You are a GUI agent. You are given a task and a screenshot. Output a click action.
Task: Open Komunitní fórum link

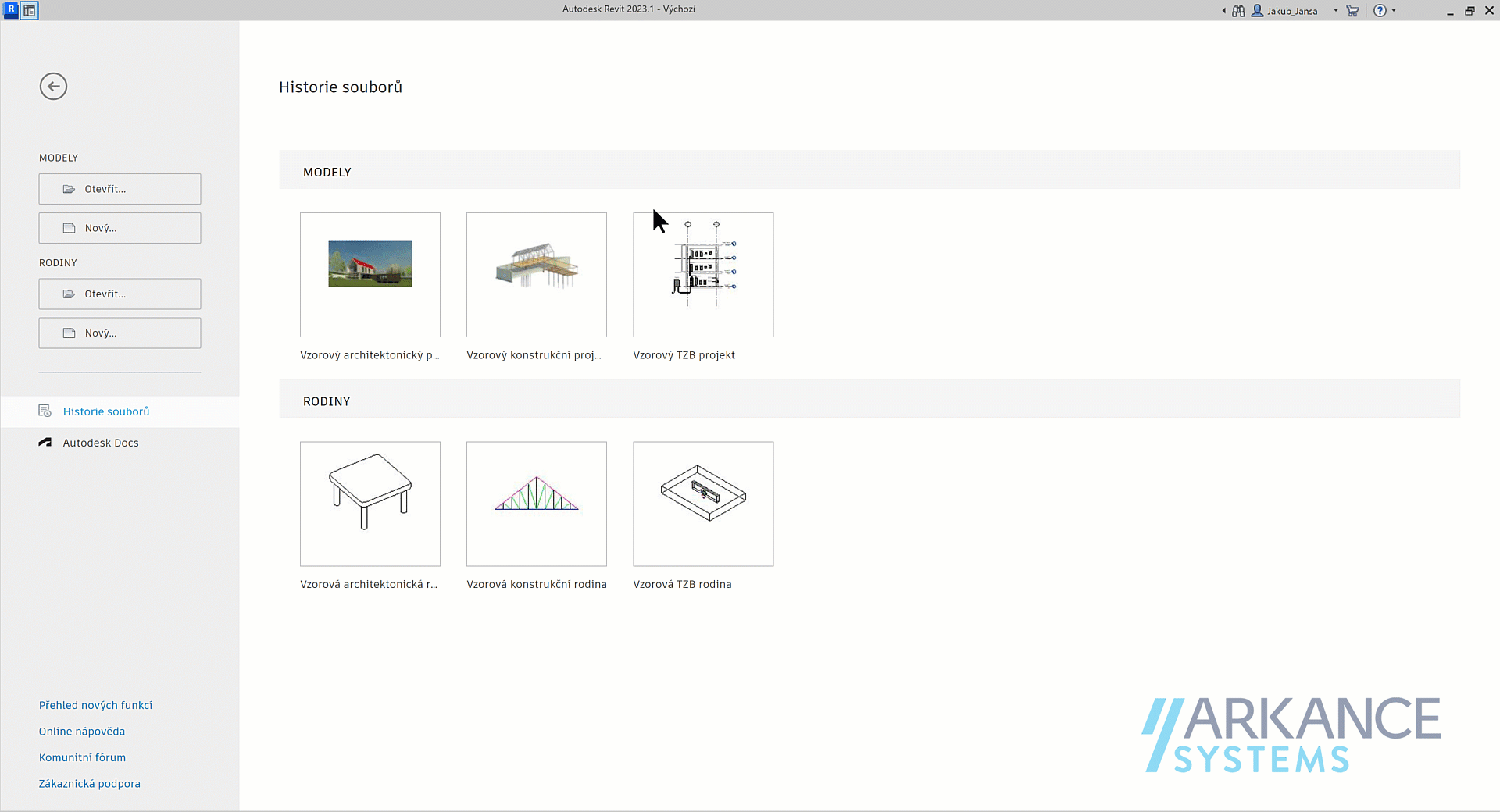82,757
